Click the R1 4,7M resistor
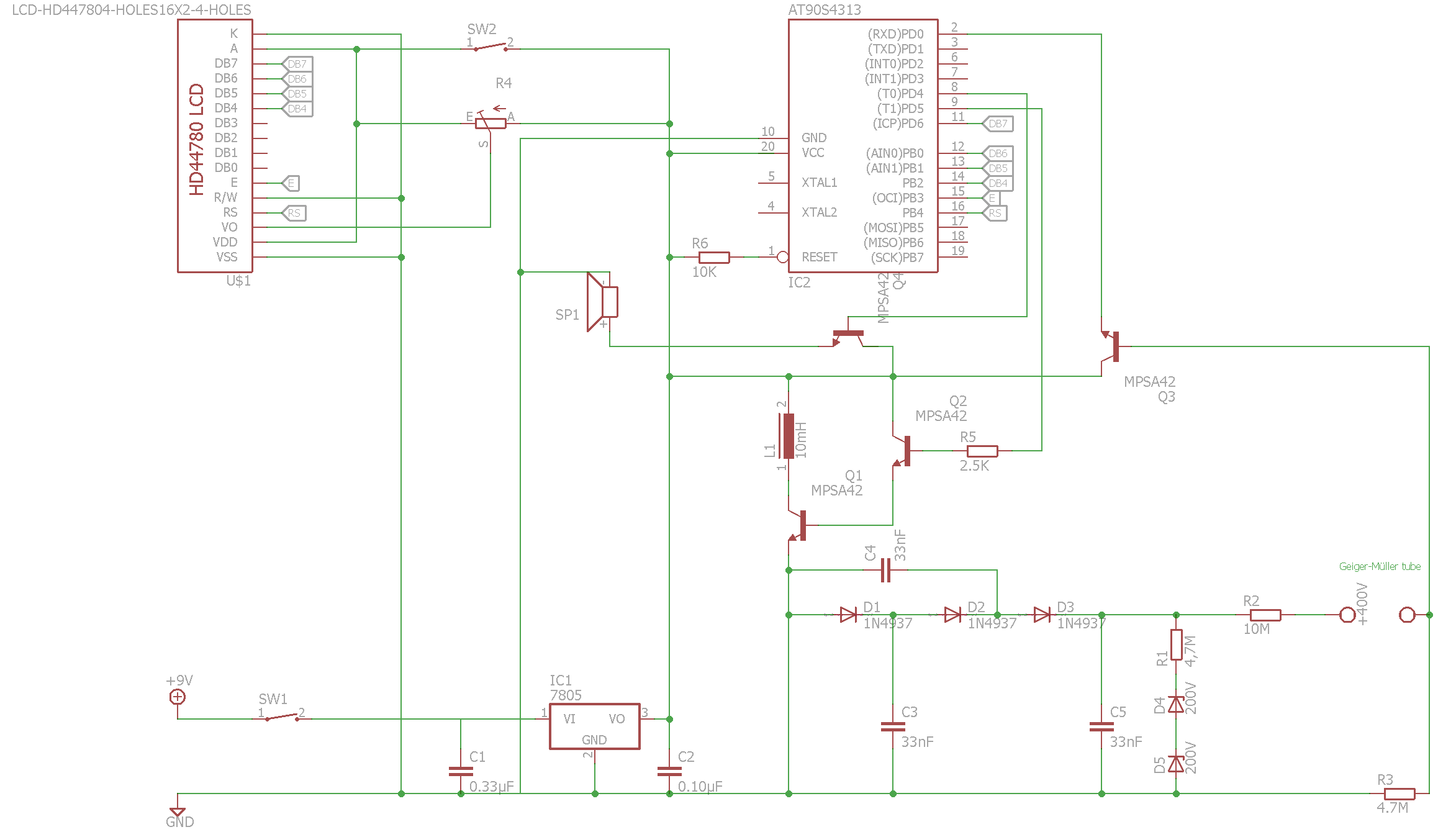 point(1176,644)
